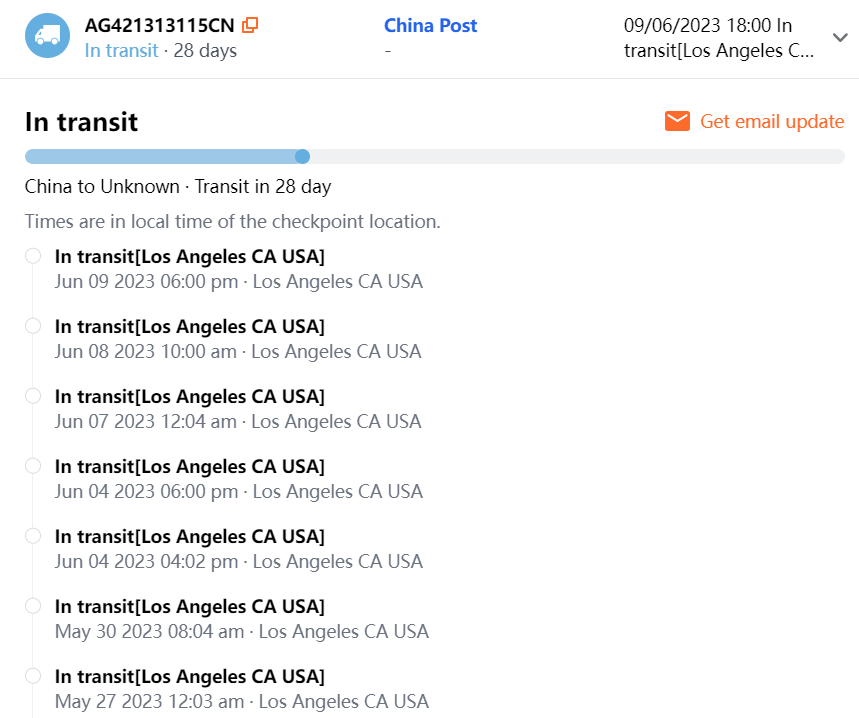
Task: Select the Jun 08 2023 checkpoint marker
Action: [33, 326]
